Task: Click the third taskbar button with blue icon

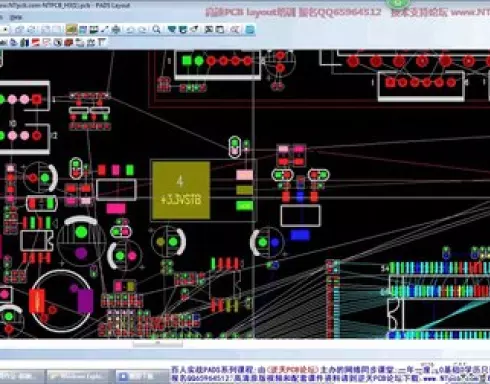Action: (142, 376)
